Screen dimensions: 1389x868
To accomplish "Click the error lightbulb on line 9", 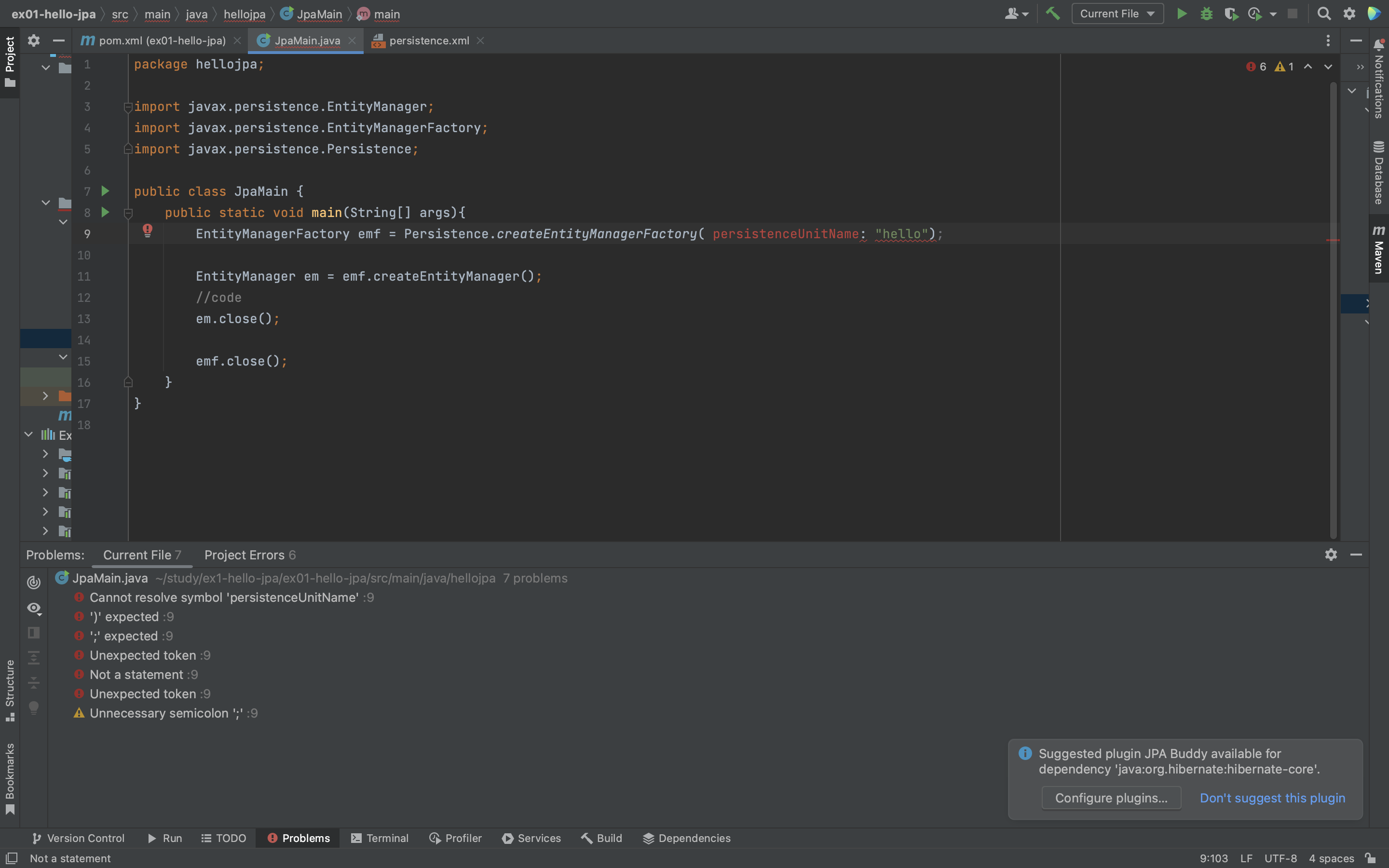I will pyautogui.click(x=148, y=230).
